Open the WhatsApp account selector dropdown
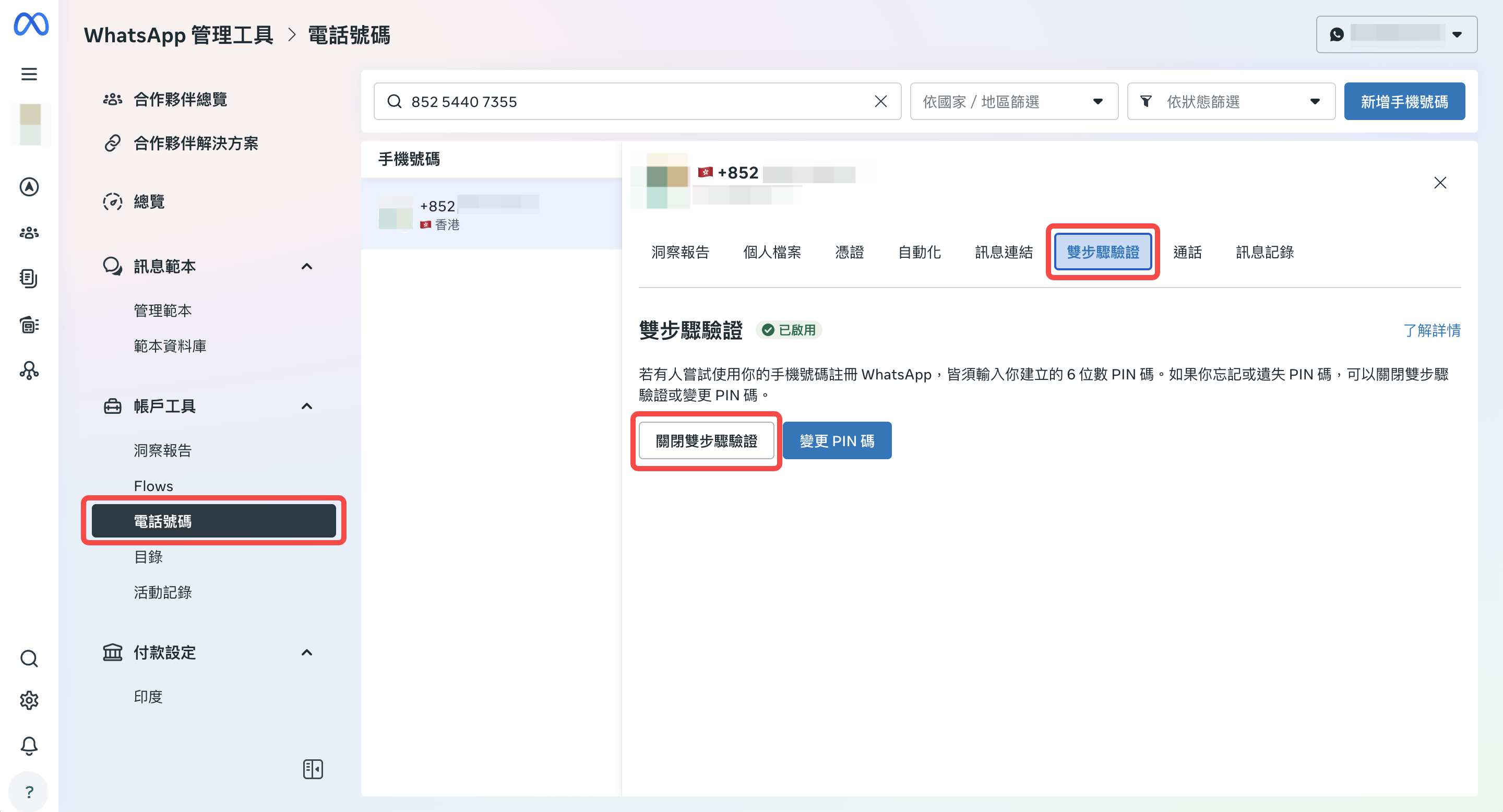Image resolution: width=1503 pixels, height=812 pixels. 1396,34
